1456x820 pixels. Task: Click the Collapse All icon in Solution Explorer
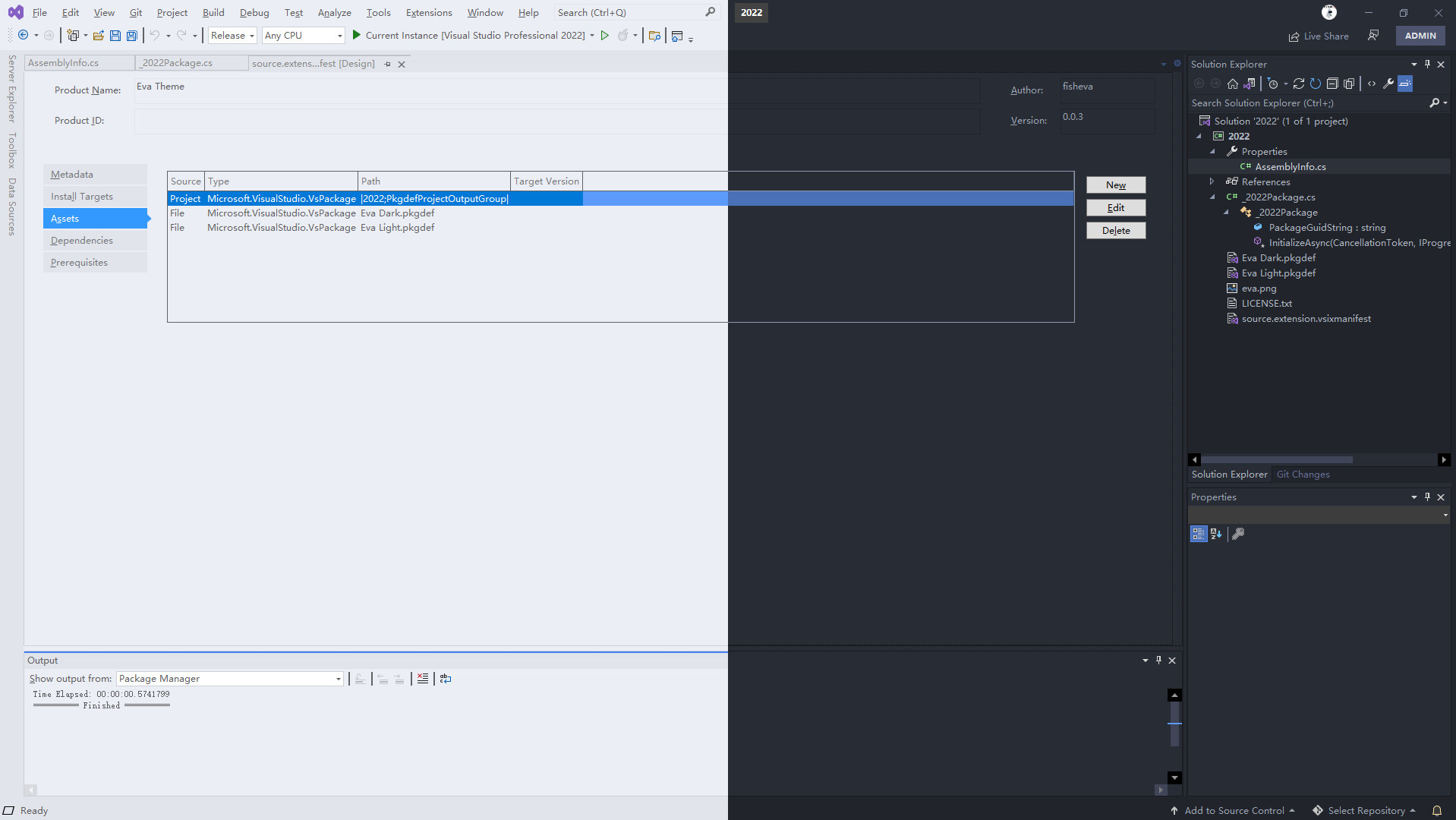click(x=1332, y=84)
